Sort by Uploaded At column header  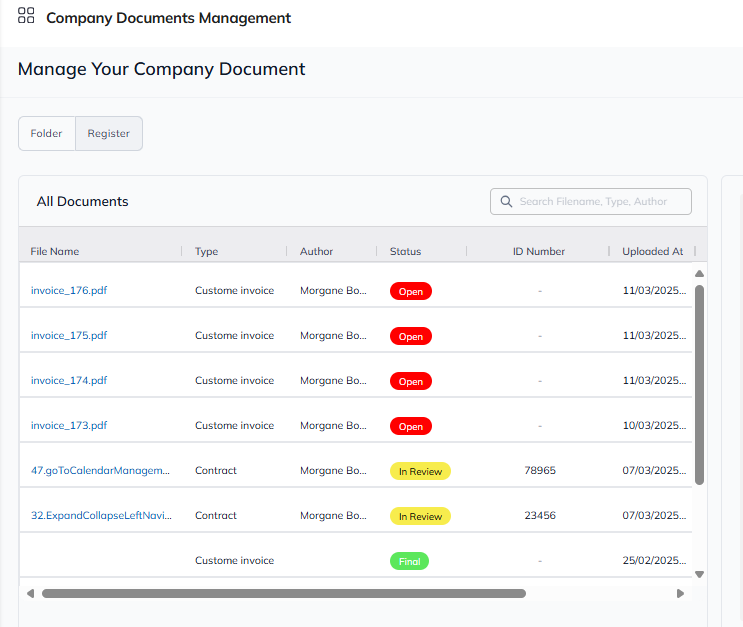pyautogui.click(x=652, y=252)
